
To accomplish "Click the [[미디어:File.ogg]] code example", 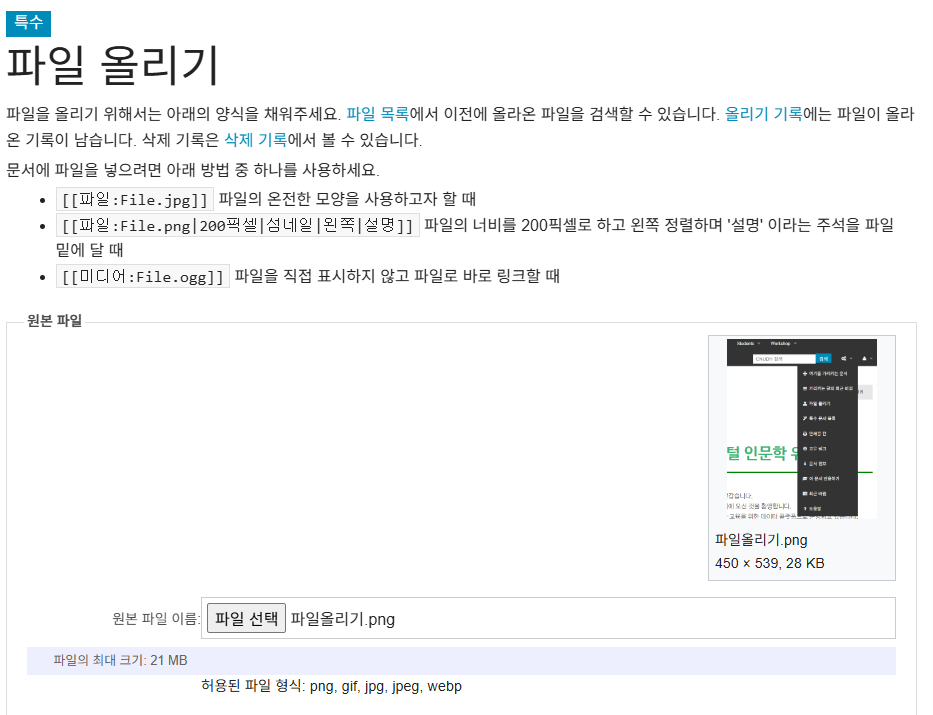I will pos(143,277).
